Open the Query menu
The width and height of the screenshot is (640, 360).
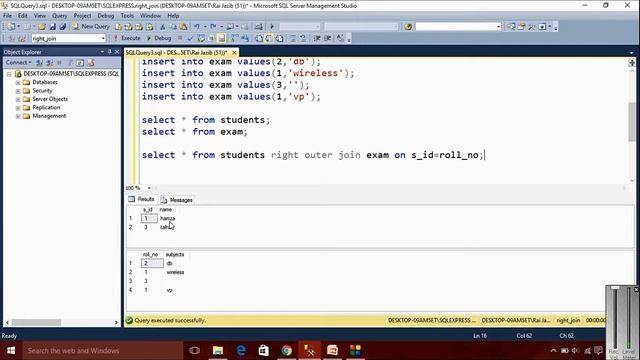point(59,16)
